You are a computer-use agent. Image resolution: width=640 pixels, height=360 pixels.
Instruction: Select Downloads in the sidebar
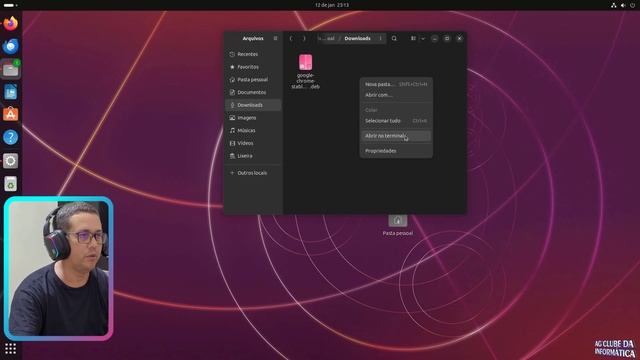coord(253,105)
